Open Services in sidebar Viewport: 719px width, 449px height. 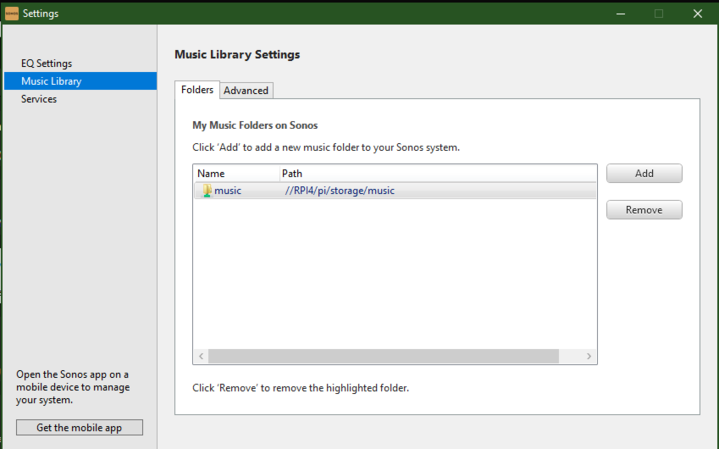39,99
